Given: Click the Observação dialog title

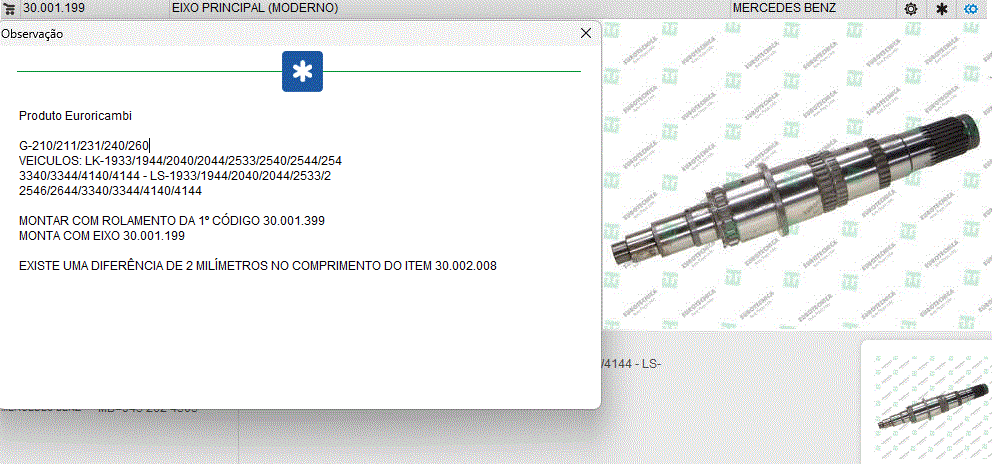Looking at the screenshot, I should [32, 34].
